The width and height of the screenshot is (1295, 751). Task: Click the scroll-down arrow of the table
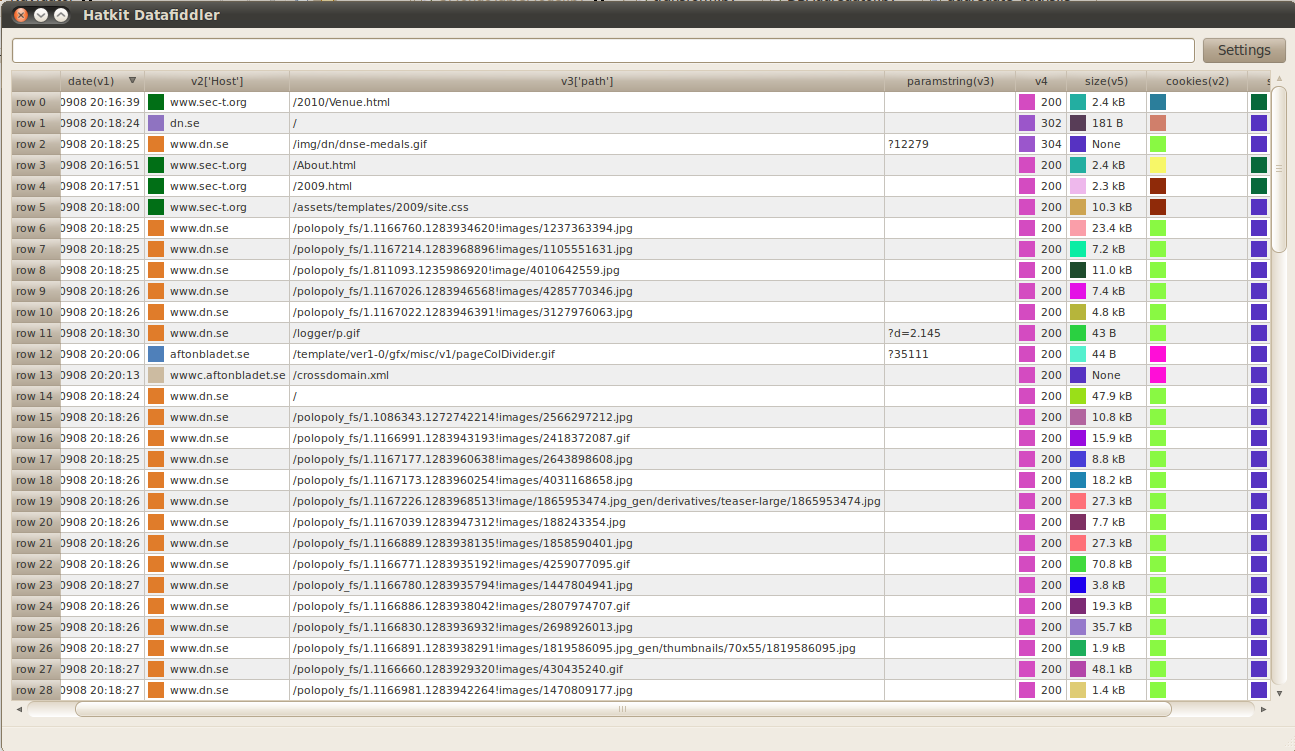click(1279, 693)
